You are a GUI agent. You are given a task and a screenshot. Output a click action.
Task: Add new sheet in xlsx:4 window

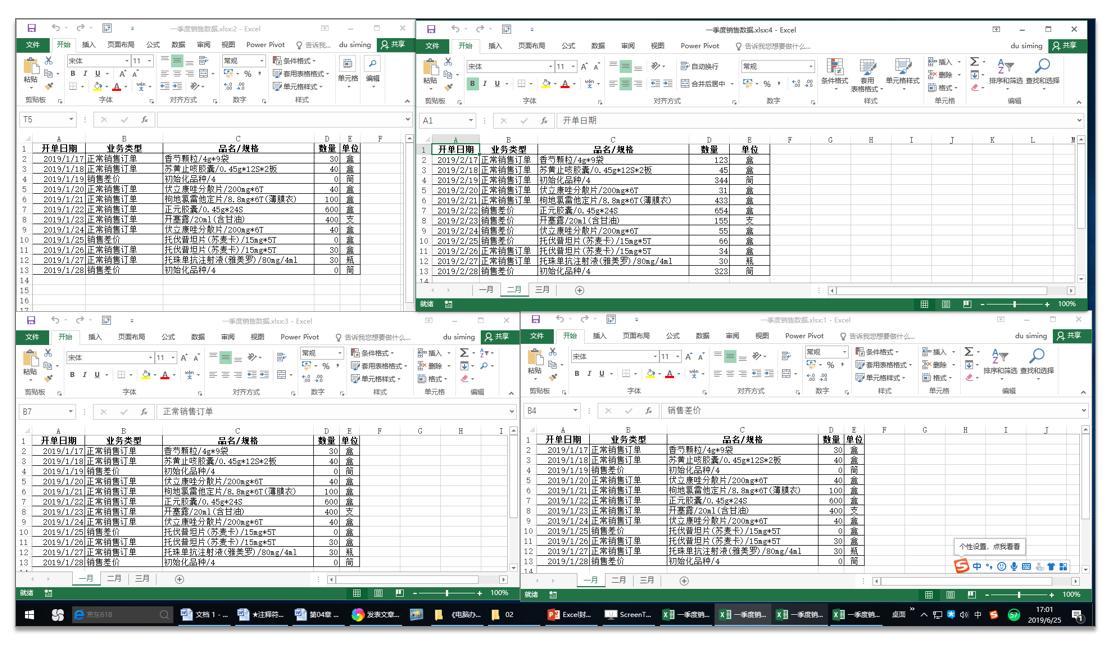579,290
